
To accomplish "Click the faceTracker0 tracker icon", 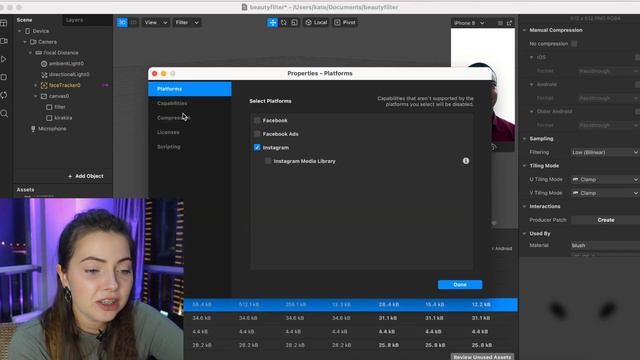I will (x=44, y=85).
